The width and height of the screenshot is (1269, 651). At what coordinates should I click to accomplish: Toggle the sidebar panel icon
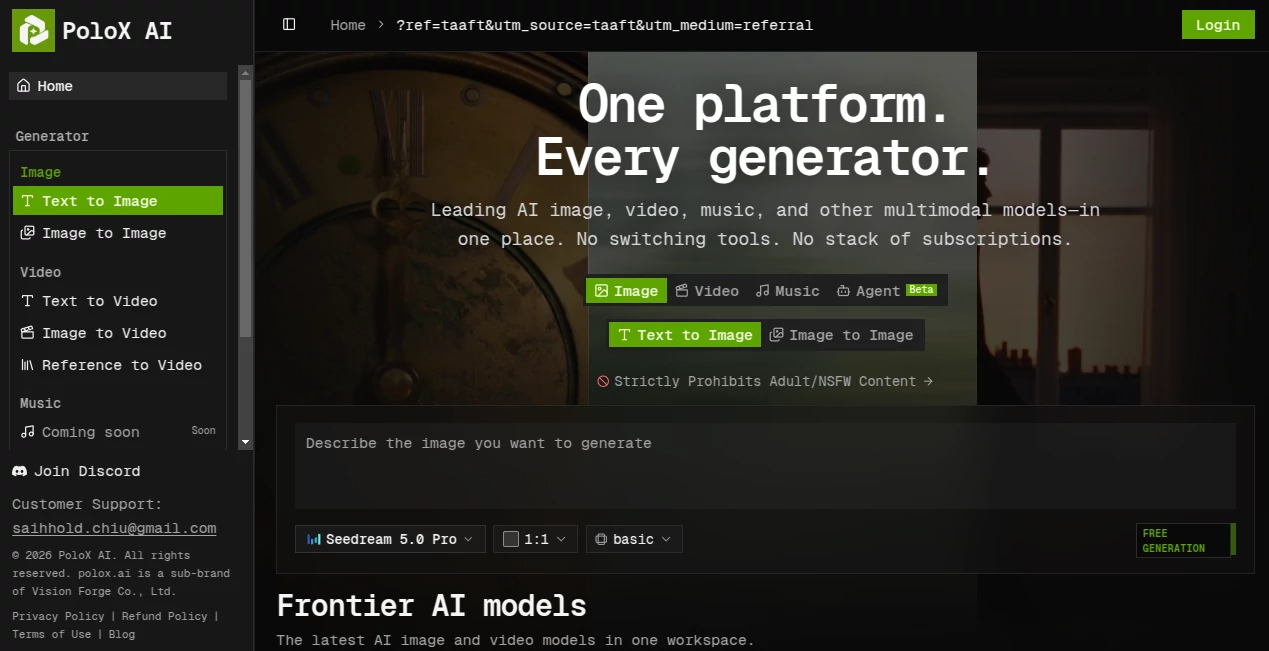(289, 24)
